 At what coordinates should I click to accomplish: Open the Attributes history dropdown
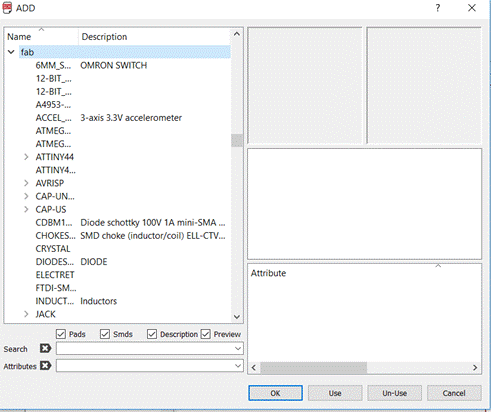238,366
